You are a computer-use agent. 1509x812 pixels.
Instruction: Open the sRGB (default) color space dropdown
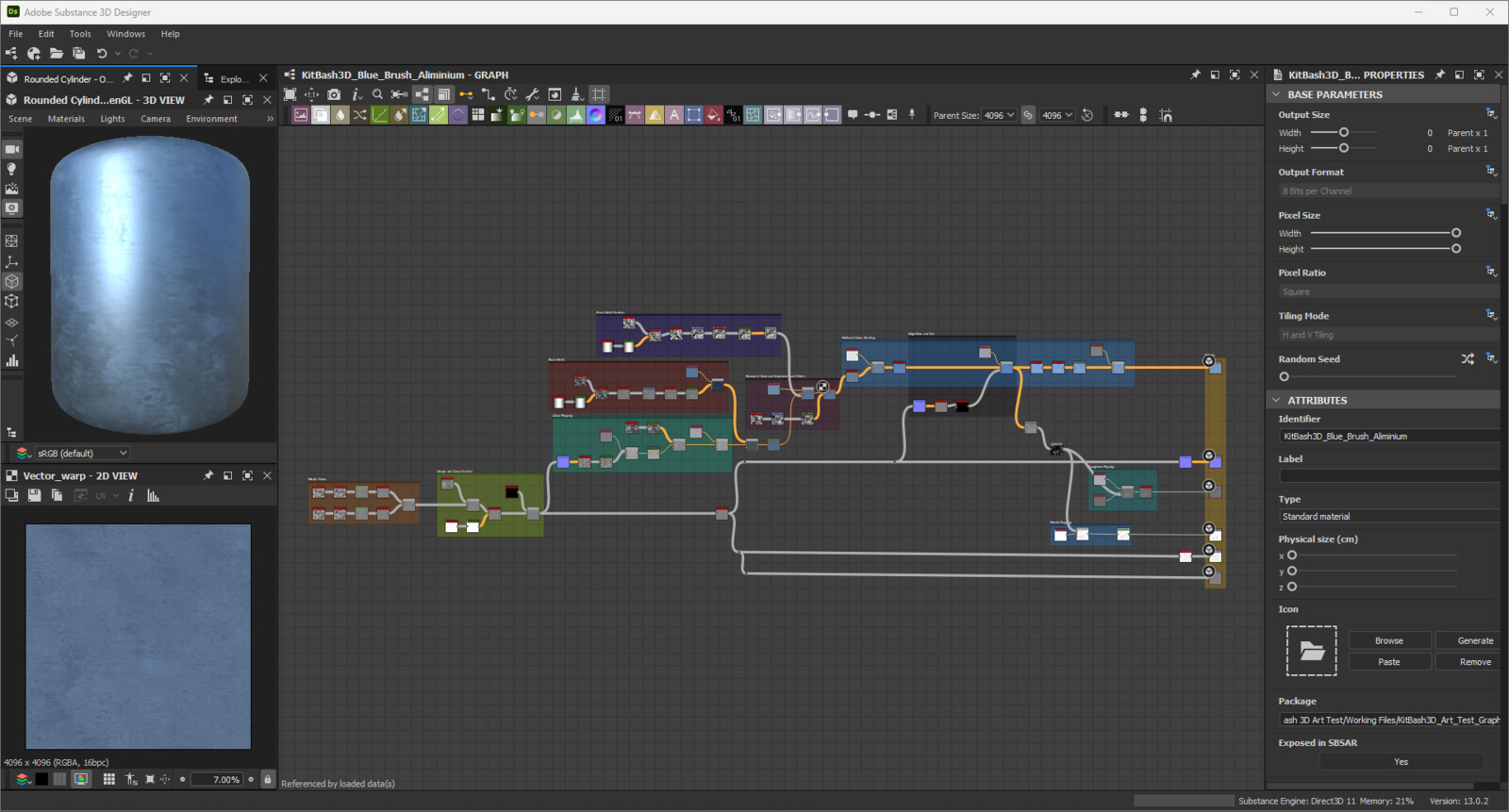[x=82, y=454]
